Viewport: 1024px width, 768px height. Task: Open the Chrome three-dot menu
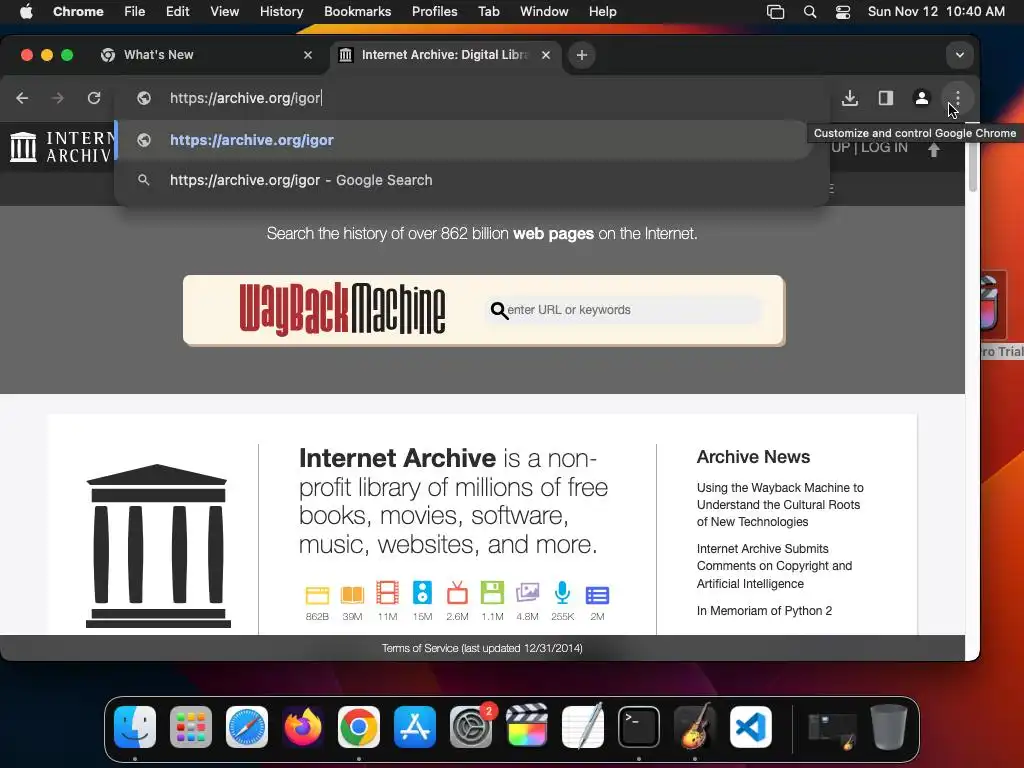[x=957, y=98]
